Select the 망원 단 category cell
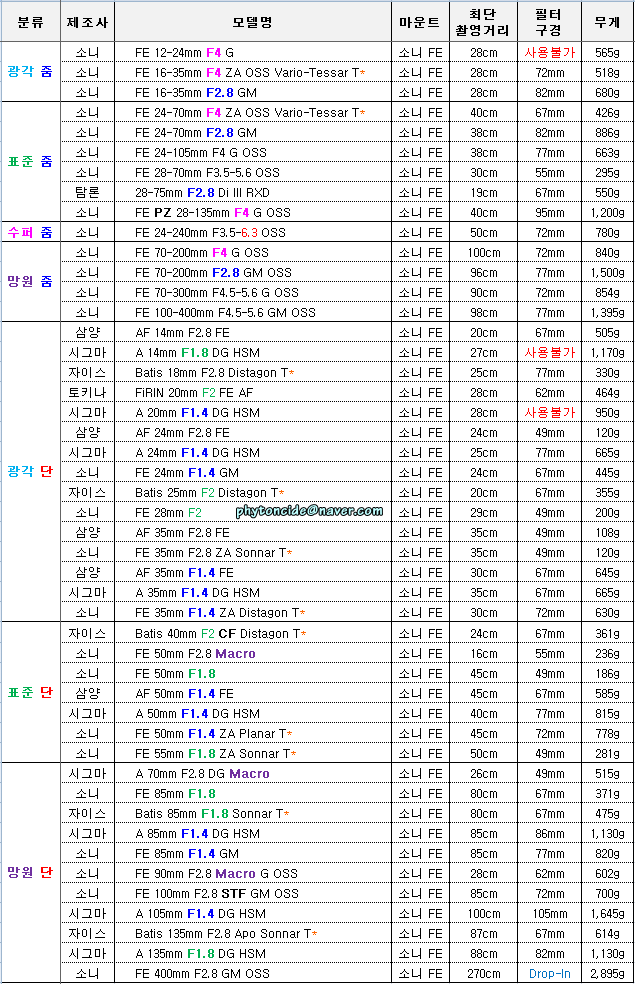This screenshot has width=635, height=984. click(x=30, y=872)
